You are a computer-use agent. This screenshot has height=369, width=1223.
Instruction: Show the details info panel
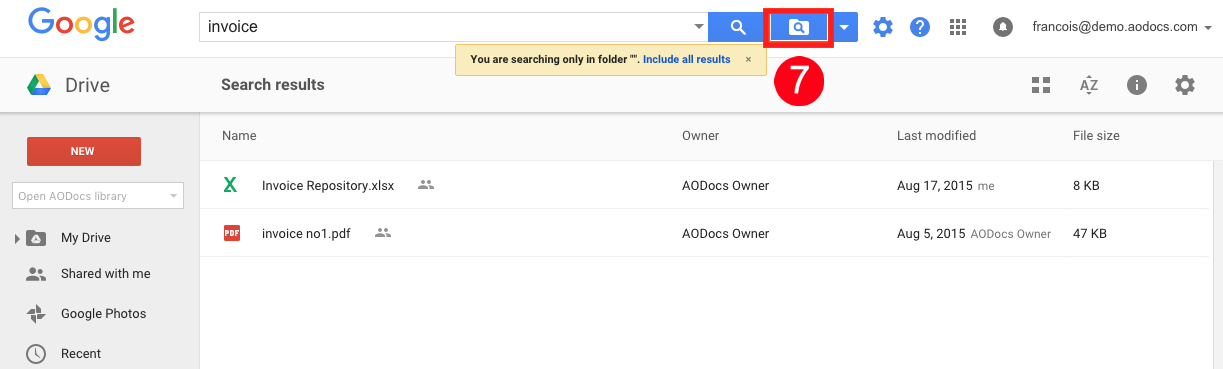click(x=1137, y=85)
